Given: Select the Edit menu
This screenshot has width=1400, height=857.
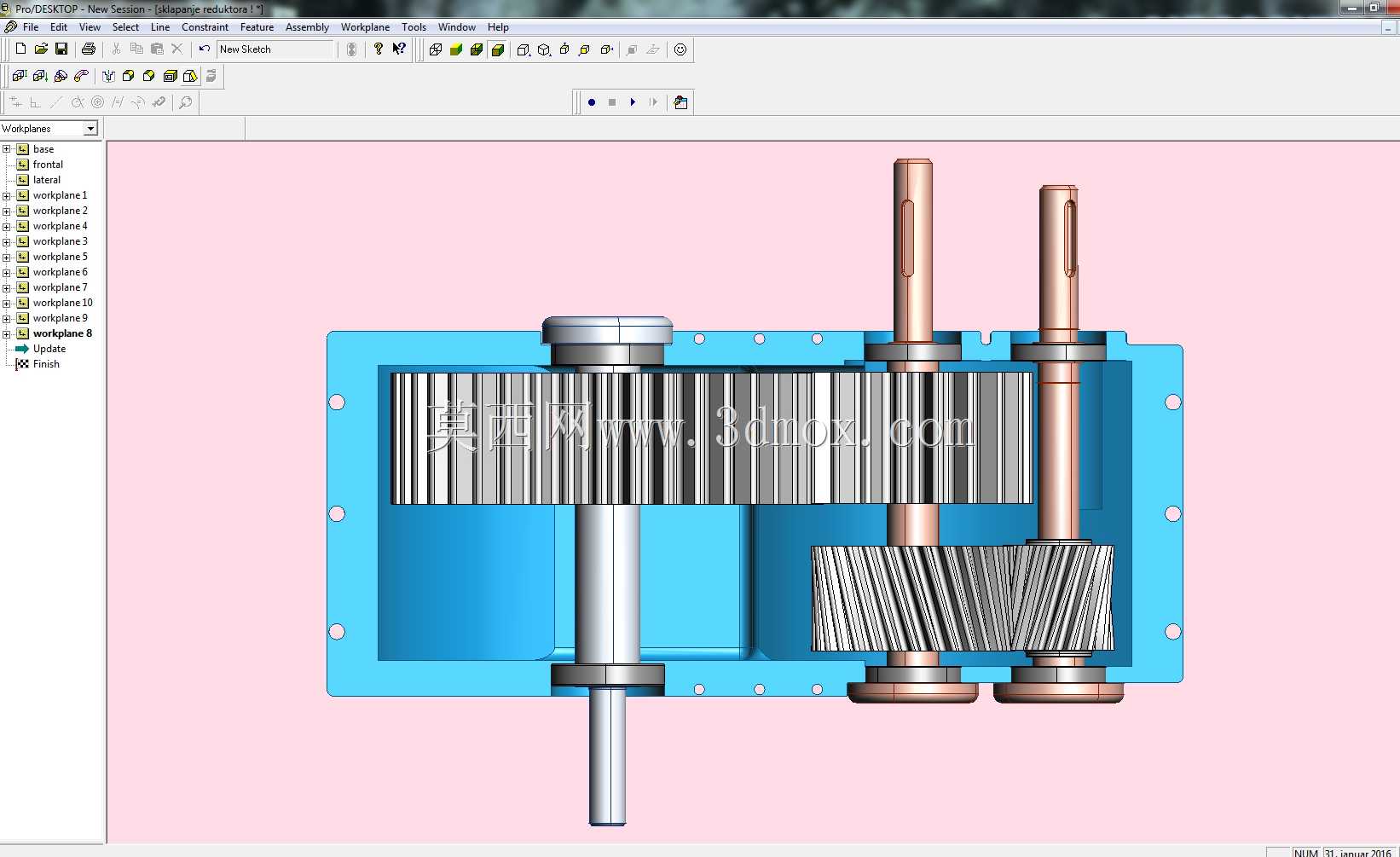Looking at the screenshot, I should point(59,27).
